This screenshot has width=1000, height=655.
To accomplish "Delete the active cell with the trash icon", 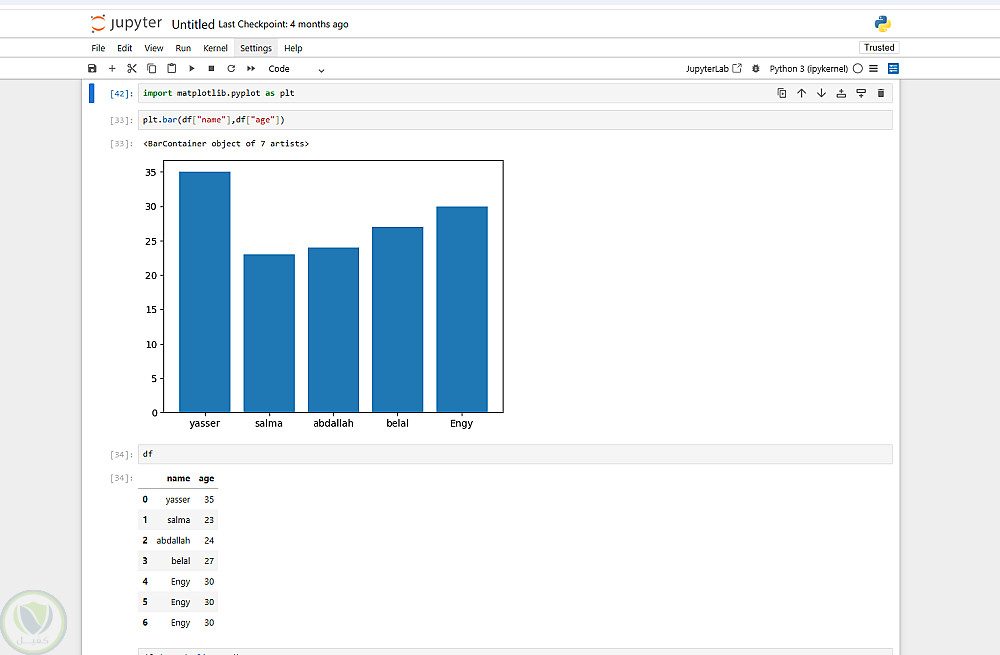I will [x=881, y=93].
